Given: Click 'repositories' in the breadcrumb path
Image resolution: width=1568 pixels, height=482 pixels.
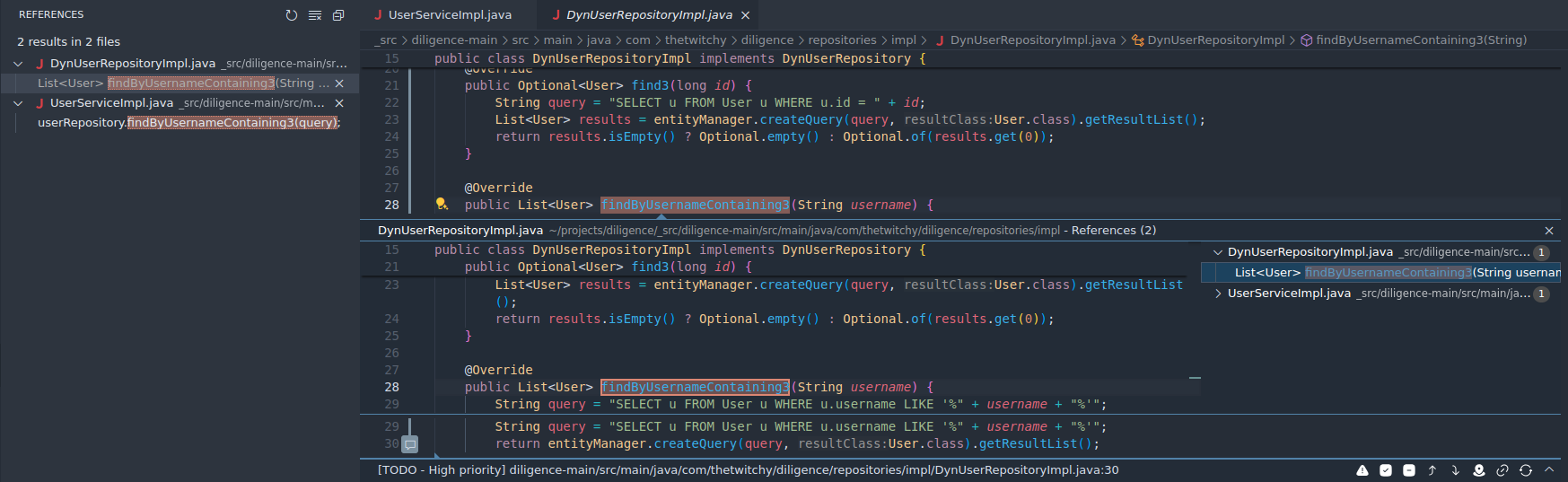Looking at the screenshot, I should pyautogui.click(x=842, y=40).
